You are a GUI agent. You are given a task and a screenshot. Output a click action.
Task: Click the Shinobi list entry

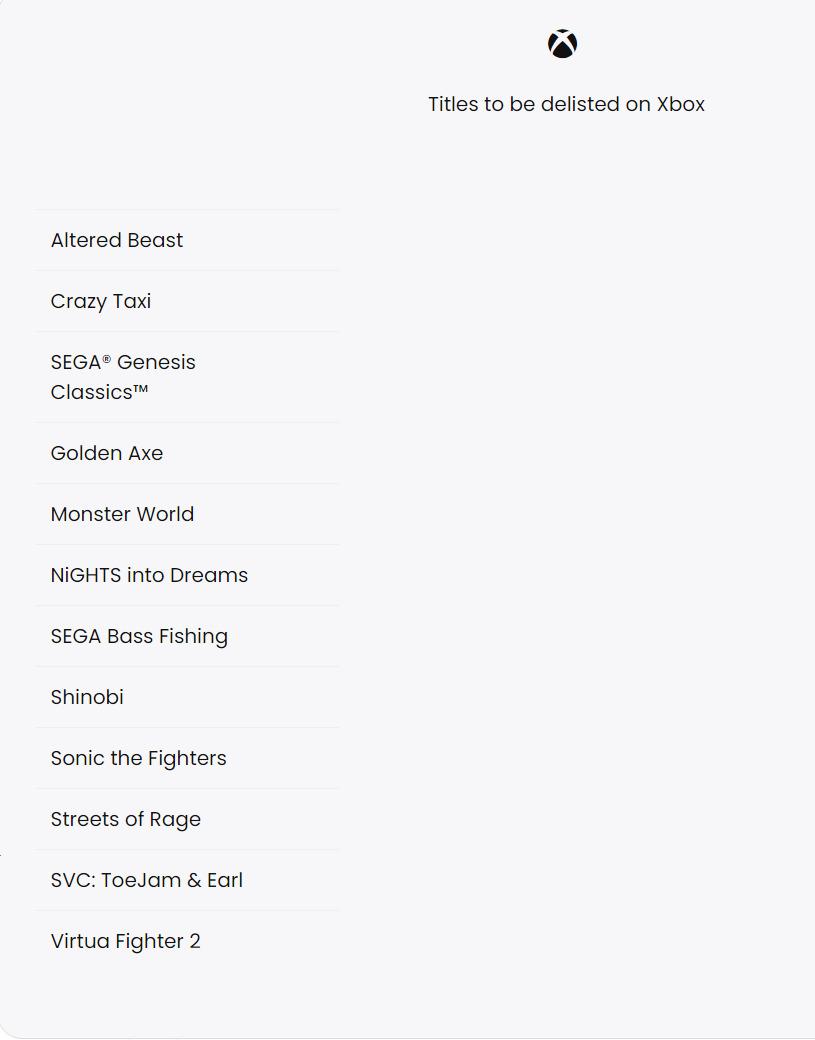pos(87,697)
